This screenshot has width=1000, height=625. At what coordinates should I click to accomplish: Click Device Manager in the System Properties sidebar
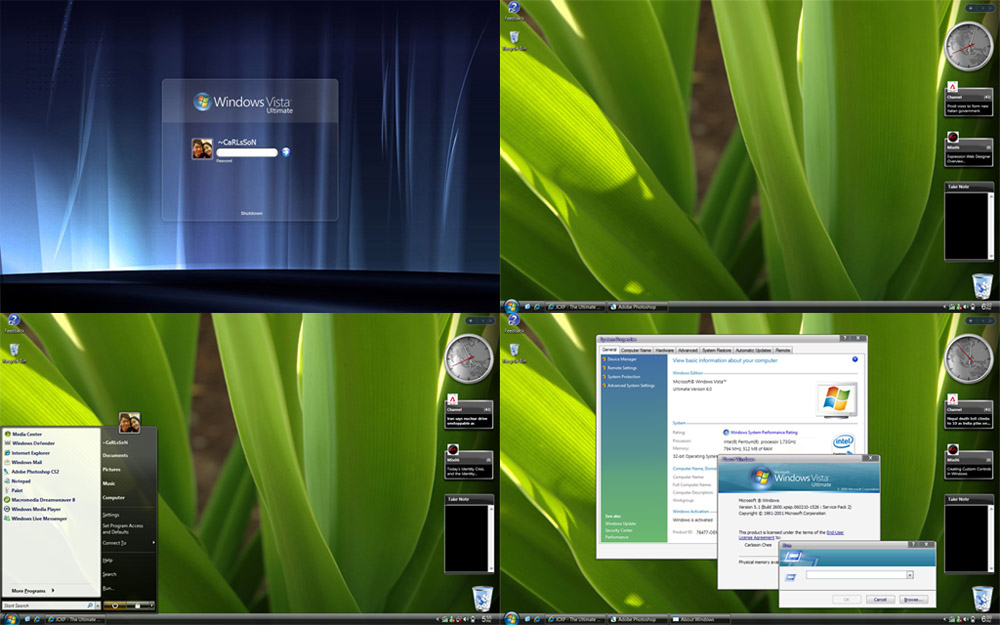click(x=621, y=359)
